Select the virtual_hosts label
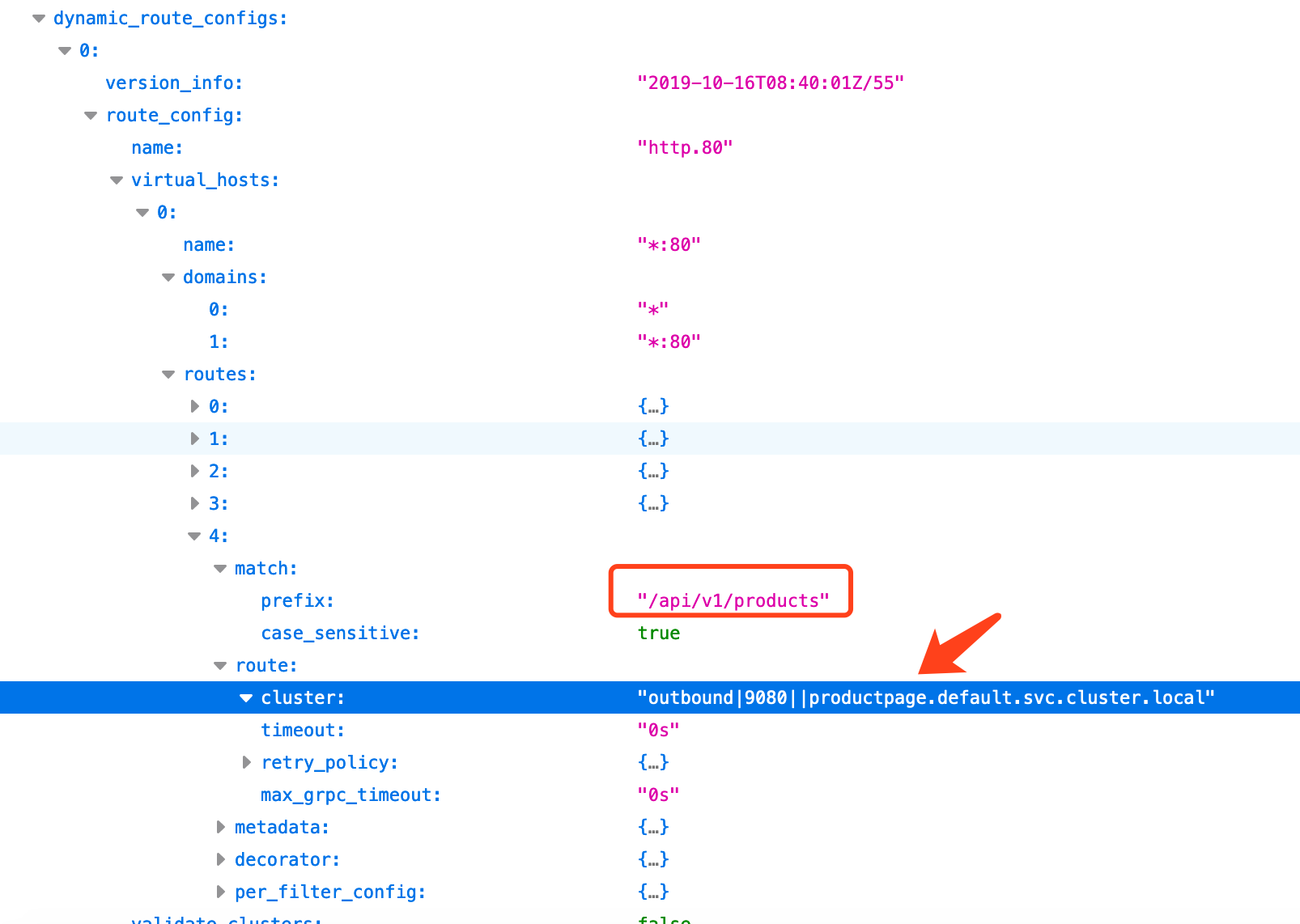 tap(206, 180)
